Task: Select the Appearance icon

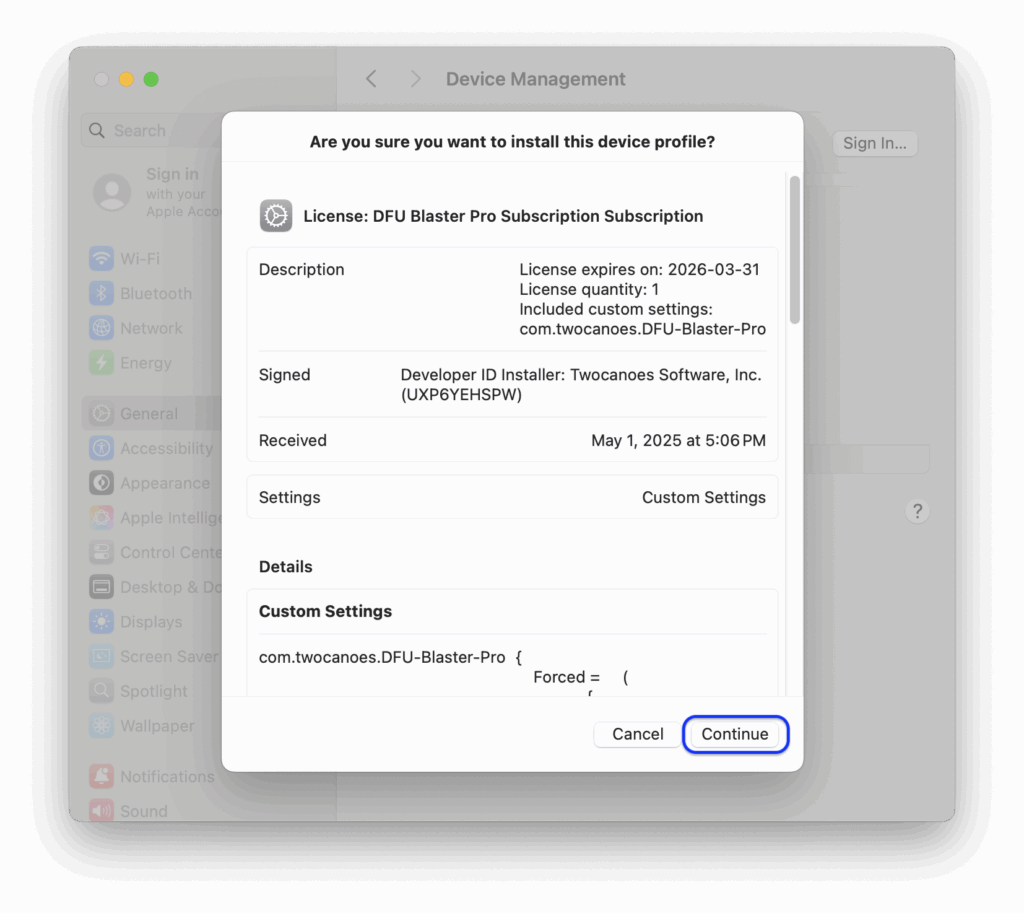Action: coord(101,483)
